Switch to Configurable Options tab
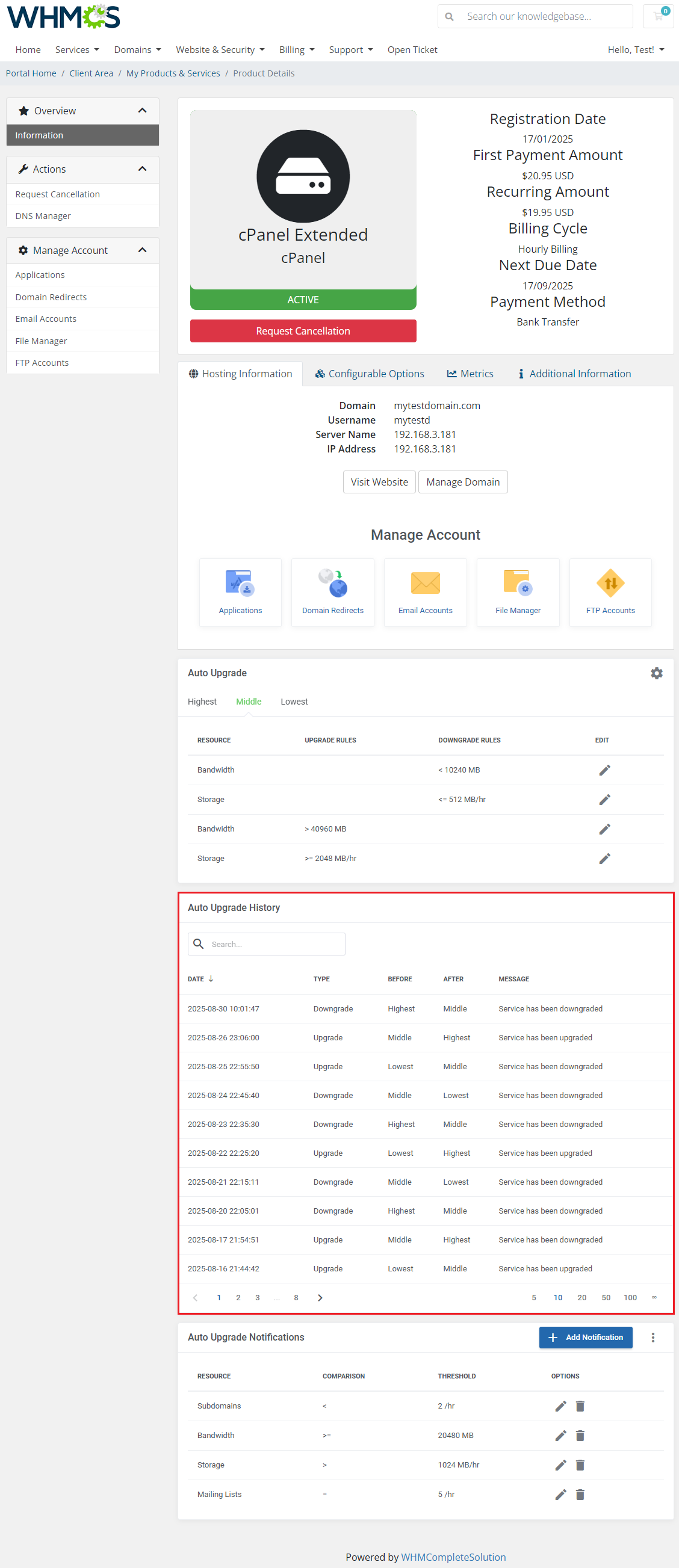 click(x=370, y=374)
